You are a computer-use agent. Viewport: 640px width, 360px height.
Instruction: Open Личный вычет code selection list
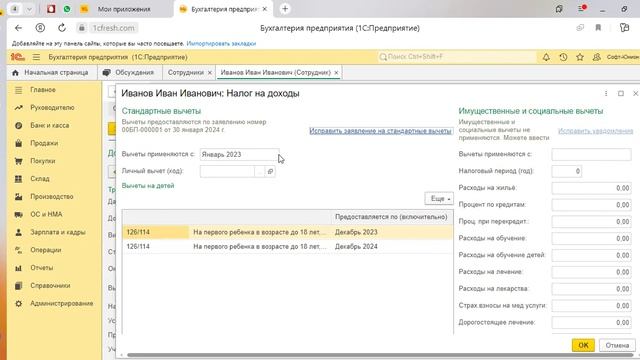pyautogui.click(x=260, y=171)
